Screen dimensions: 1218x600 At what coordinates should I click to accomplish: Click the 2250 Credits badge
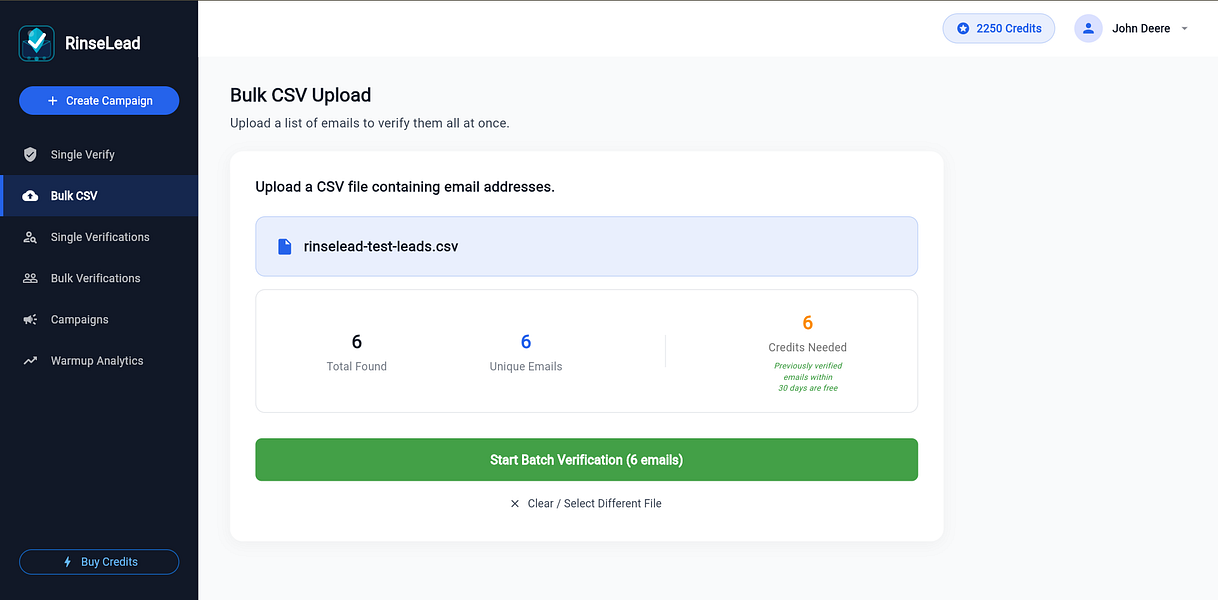tap(998, 28)
